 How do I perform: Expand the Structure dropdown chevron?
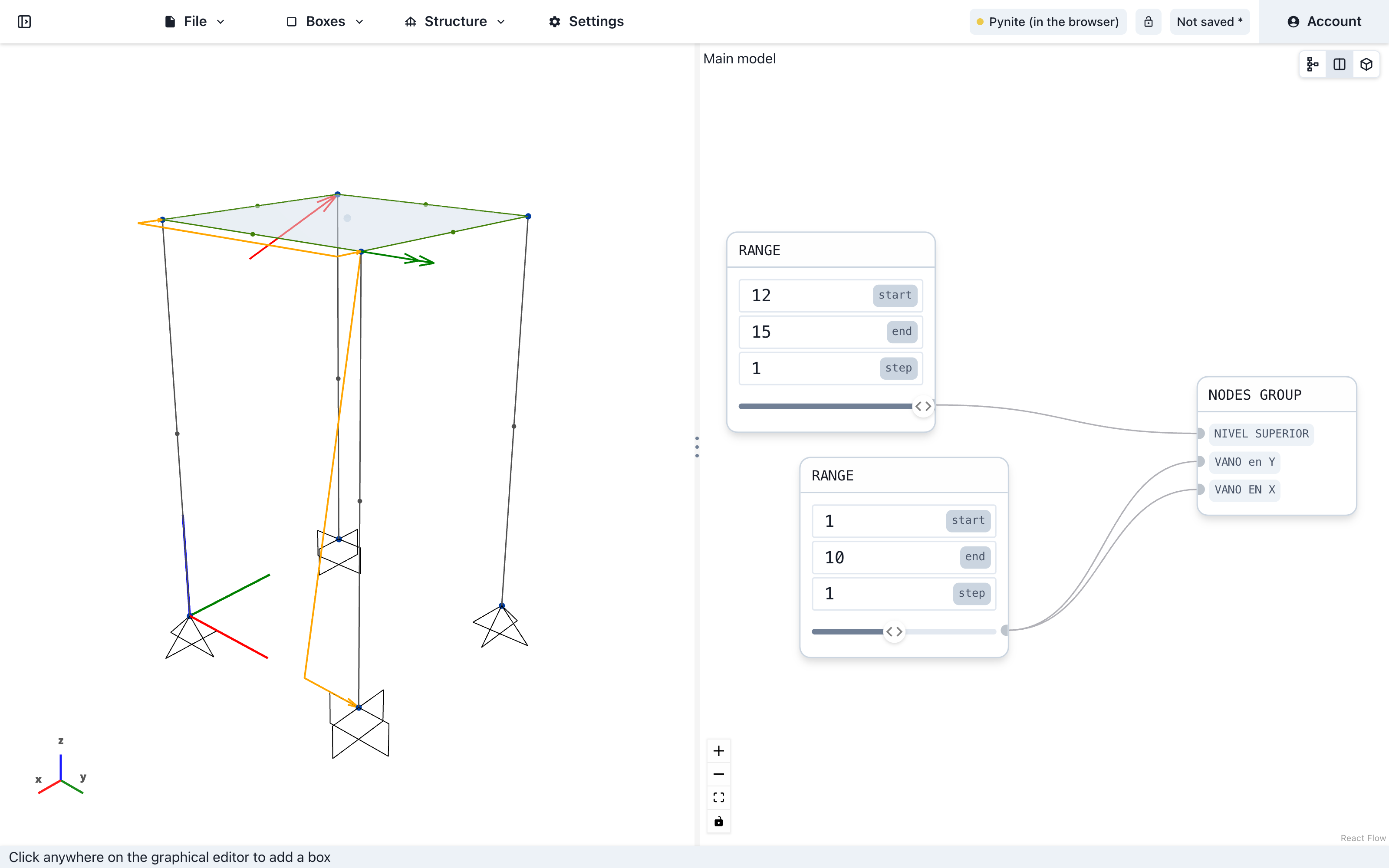pyautogui.click(x=501, y=22)
